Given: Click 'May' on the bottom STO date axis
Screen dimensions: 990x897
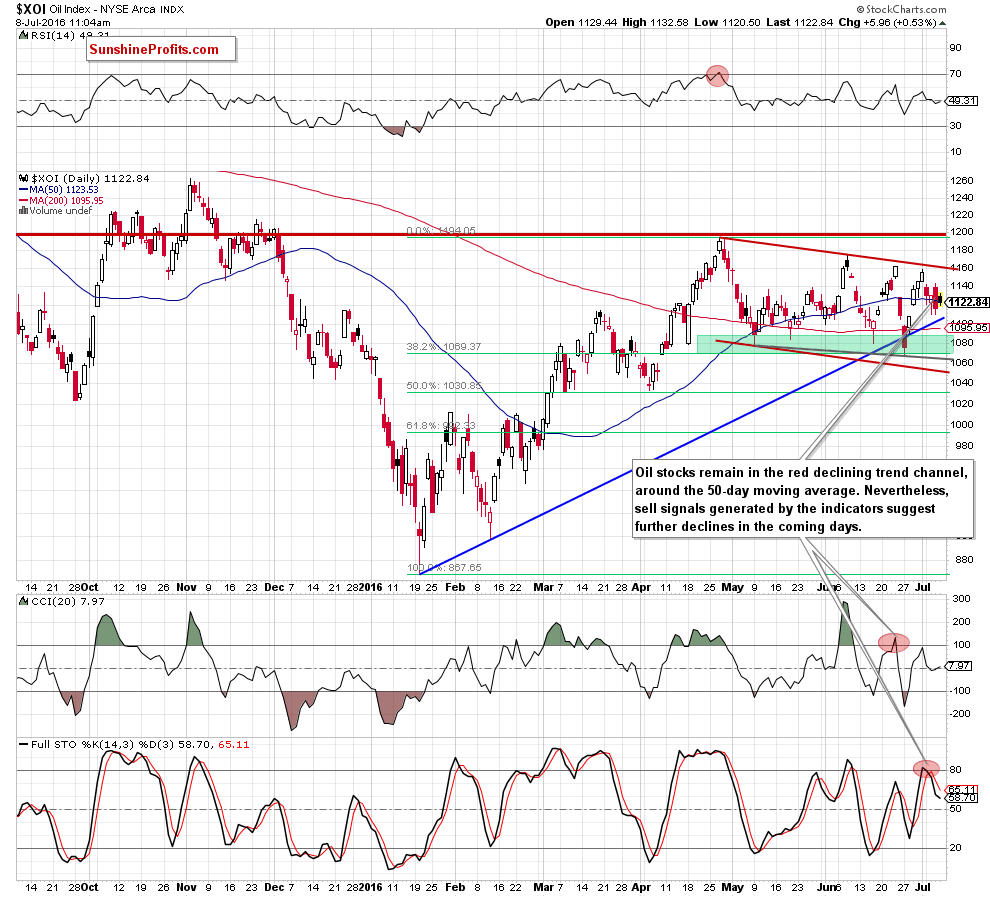Looking at the screenshot, I should (x=732, y=887).
